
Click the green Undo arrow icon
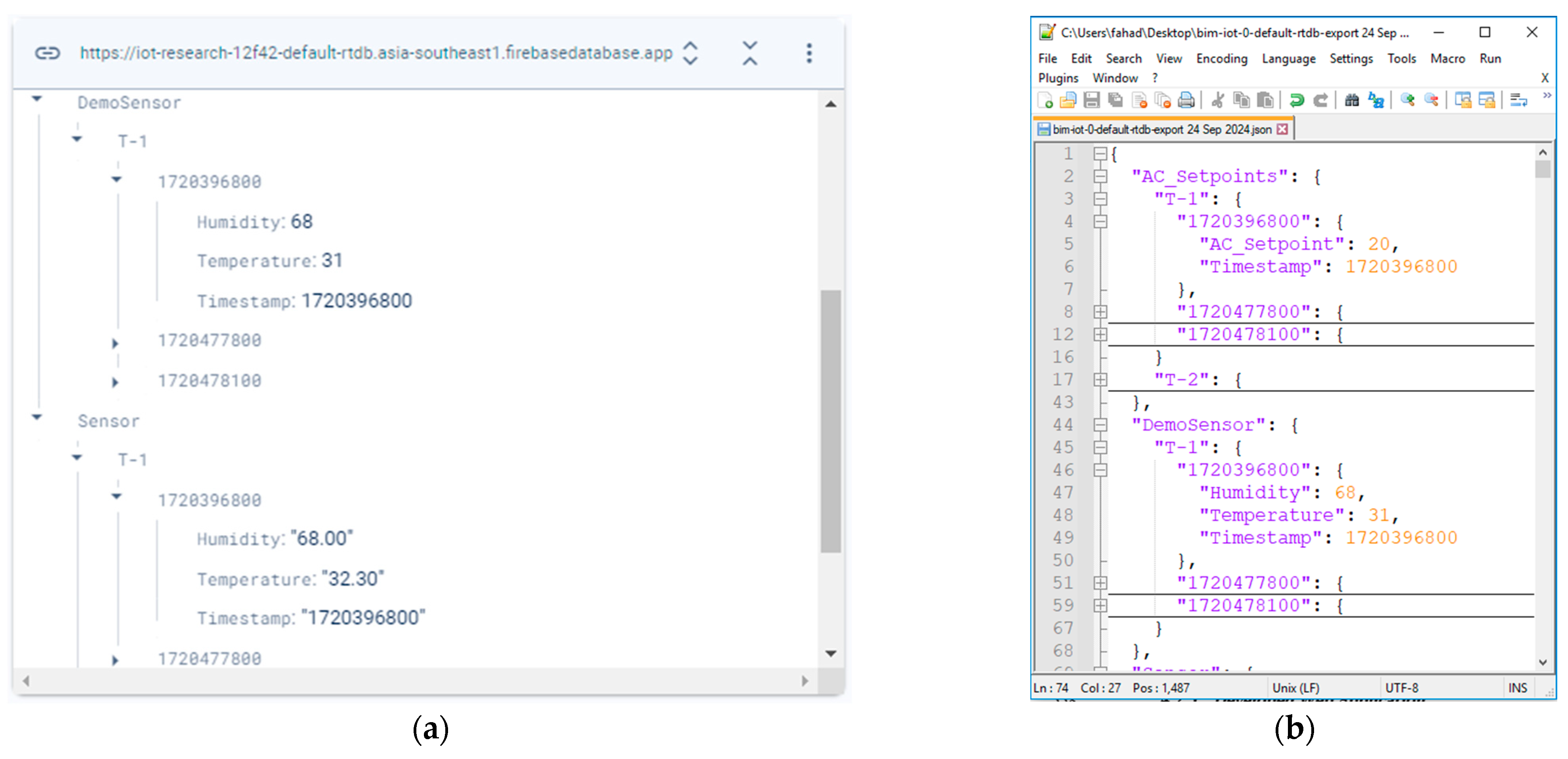pyautogui.click(x=1297, y=101)
